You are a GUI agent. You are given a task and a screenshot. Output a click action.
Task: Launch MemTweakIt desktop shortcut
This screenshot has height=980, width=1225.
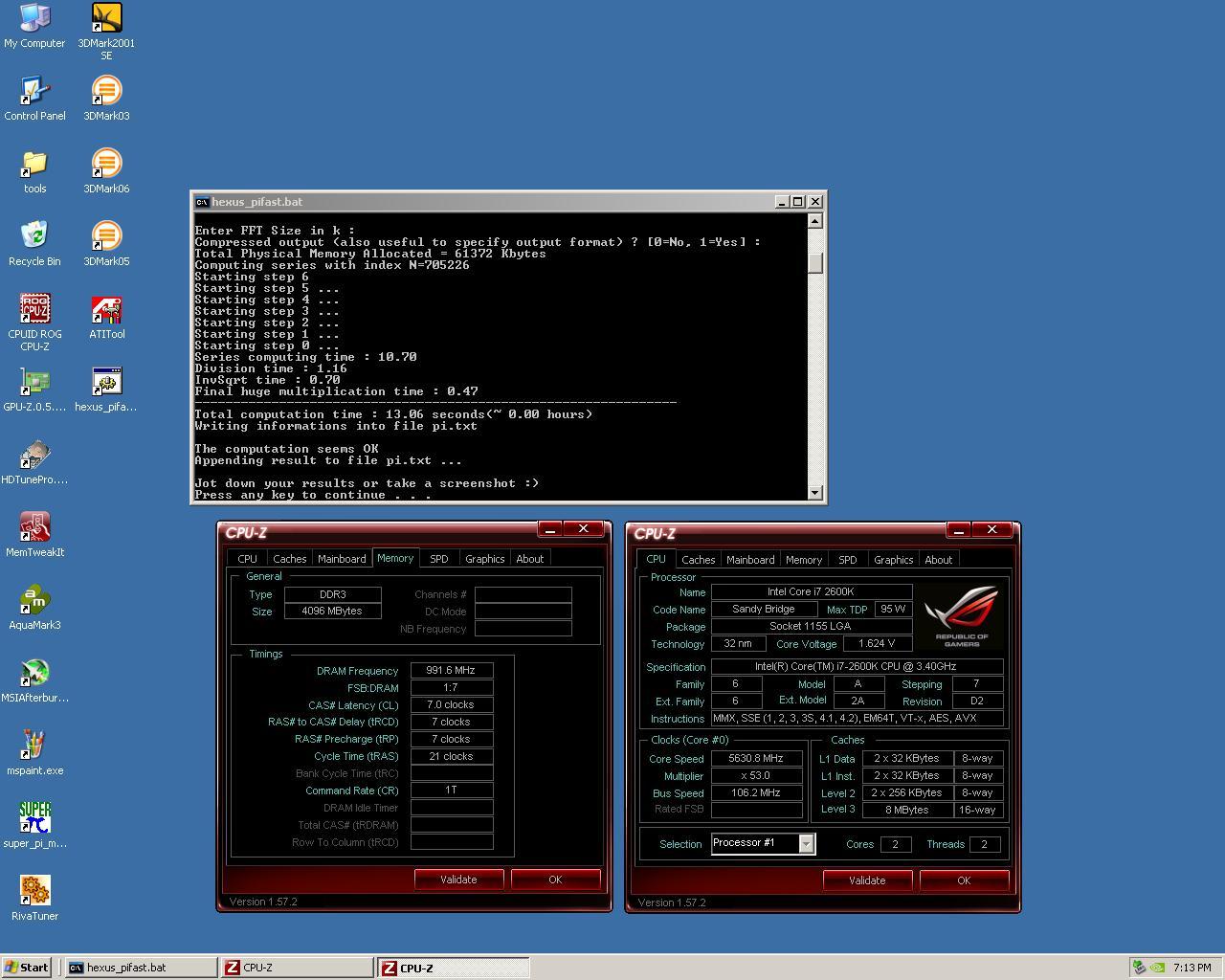34,535
